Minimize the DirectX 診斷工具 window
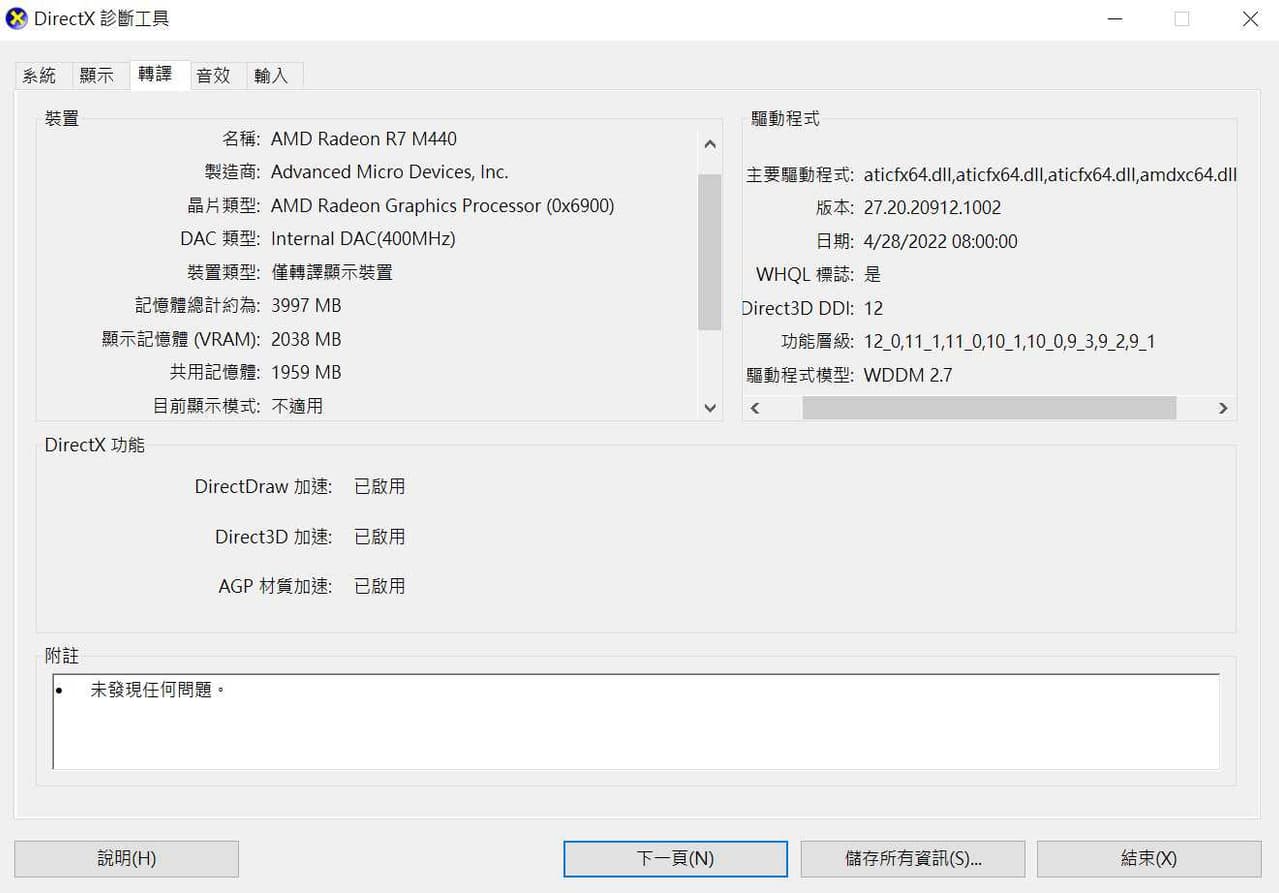Screen dimensions: 1279x893 click(x=1114, y=19)
